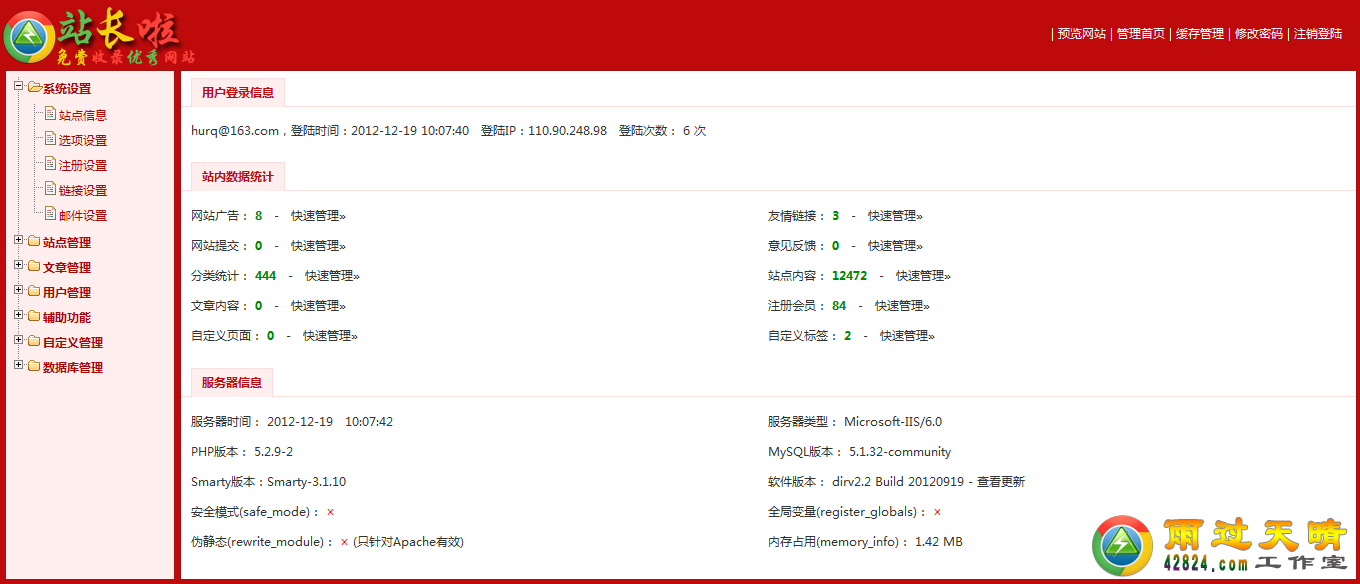Collapse the 系统设置 tree node
The height and width of the screenshot is (584, 1360).
[x=18, y=86]
